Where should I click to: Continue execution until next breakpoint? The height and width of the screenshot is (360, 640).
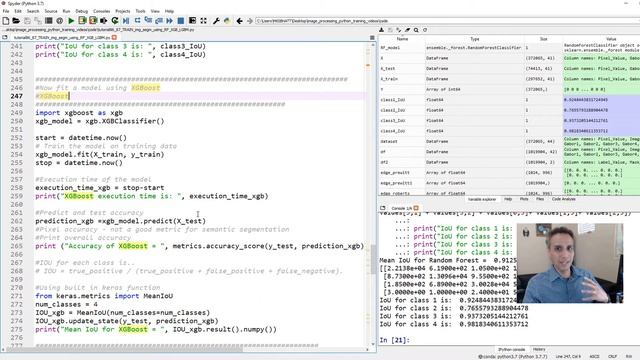(x=169, y=20)
